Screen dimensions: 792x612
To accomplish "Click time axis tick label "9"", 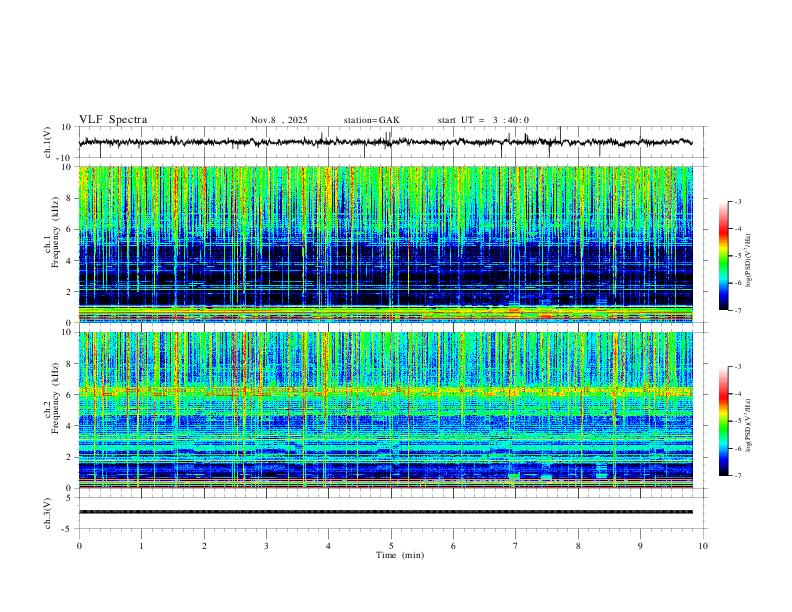I will point(640,546).
